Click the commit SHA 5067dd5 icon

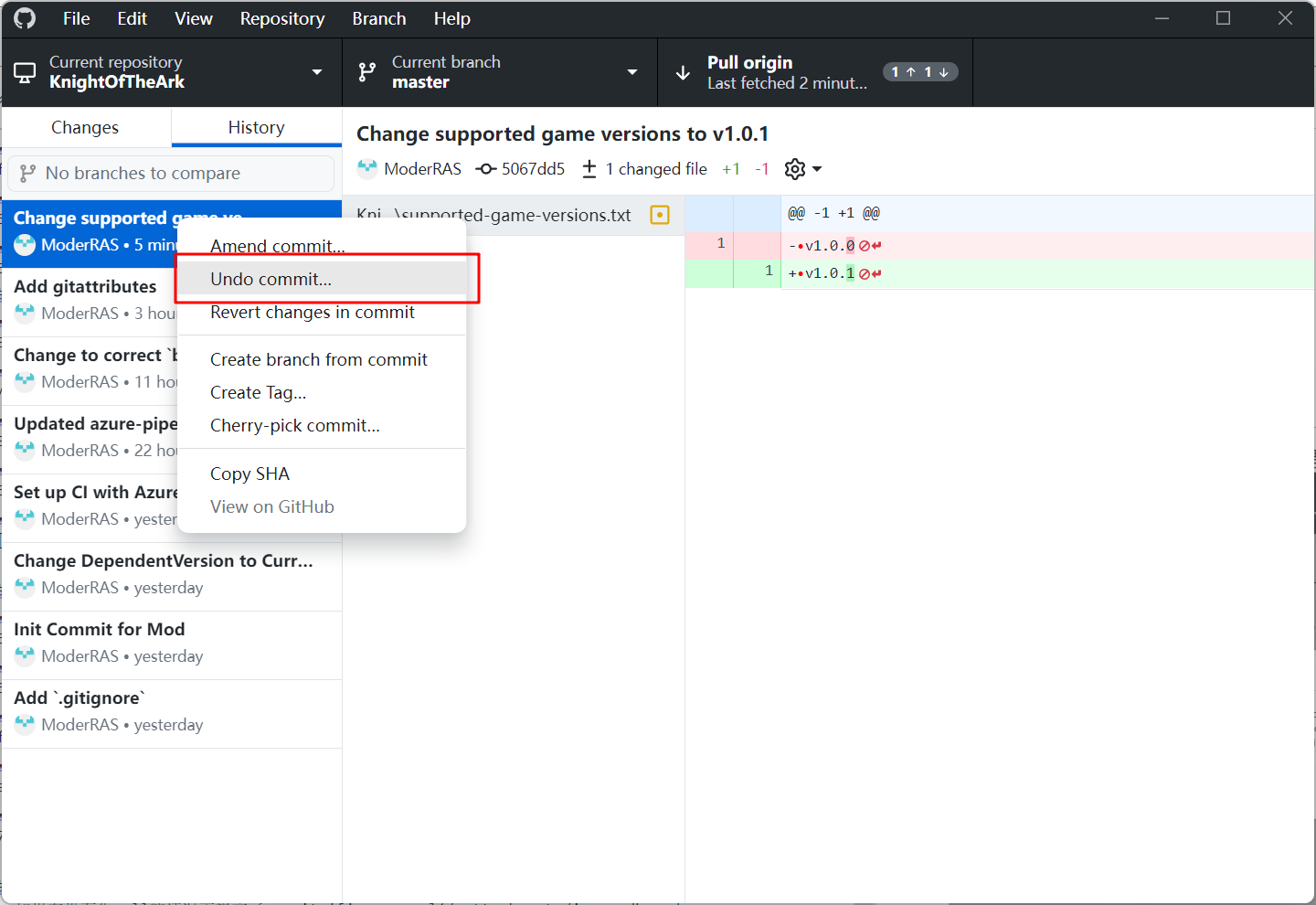[486, 169]
